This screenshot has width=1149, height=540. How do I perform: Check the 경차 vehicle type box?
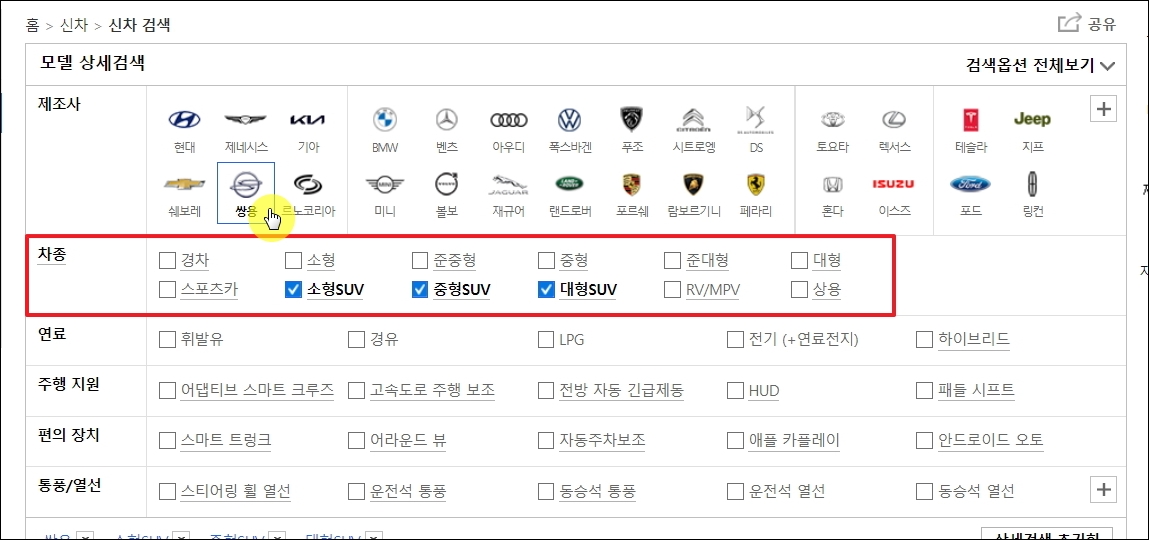167,260
